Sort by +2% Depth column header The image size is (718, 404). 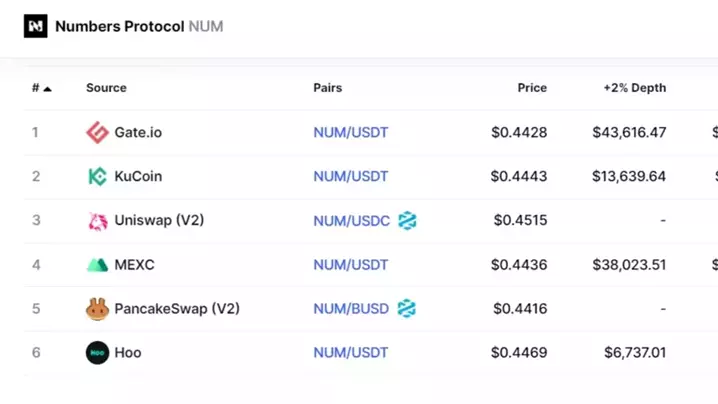(634, 88)
